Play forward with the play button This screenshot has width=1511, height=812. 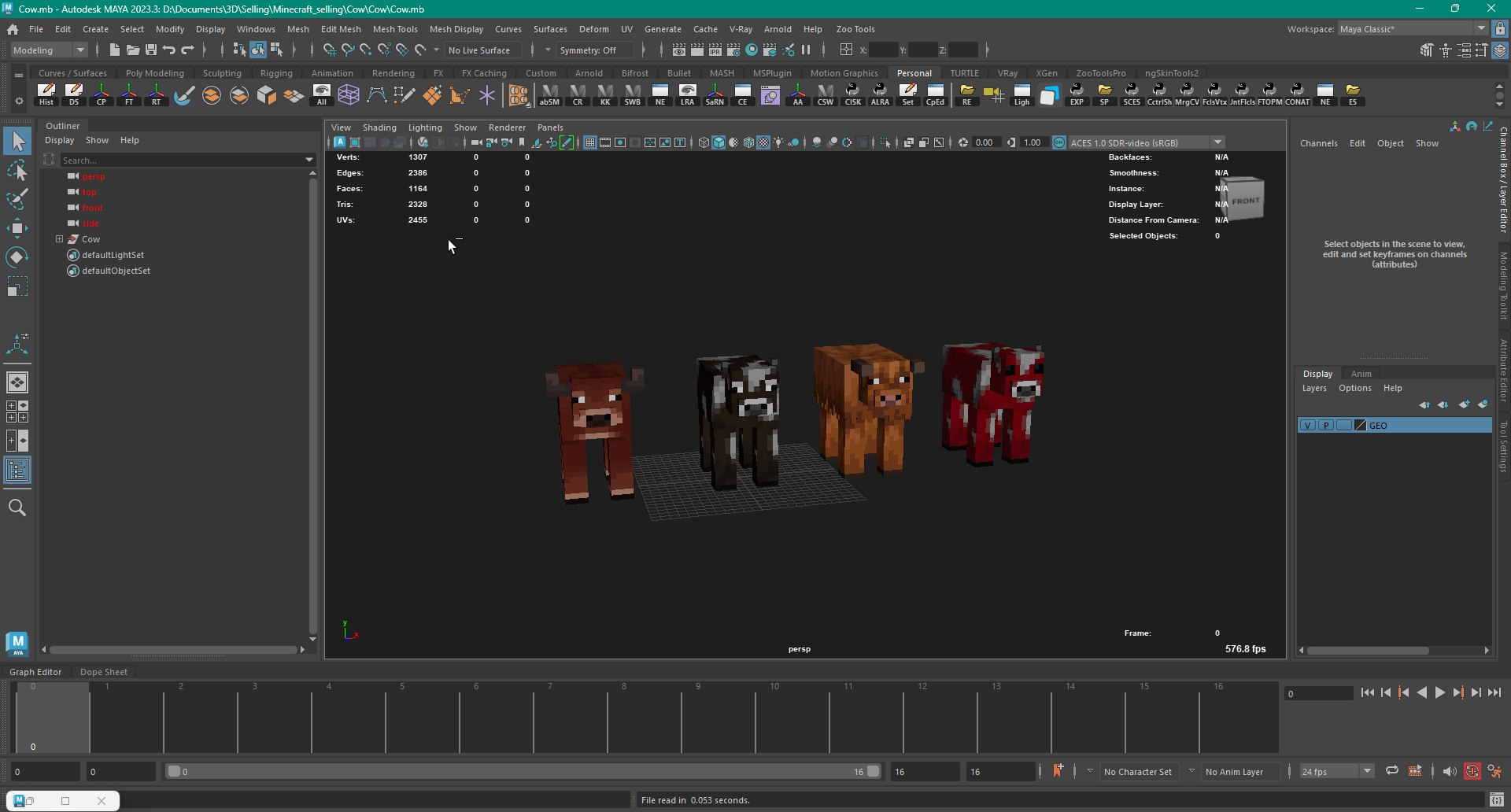click(1439, 692)
